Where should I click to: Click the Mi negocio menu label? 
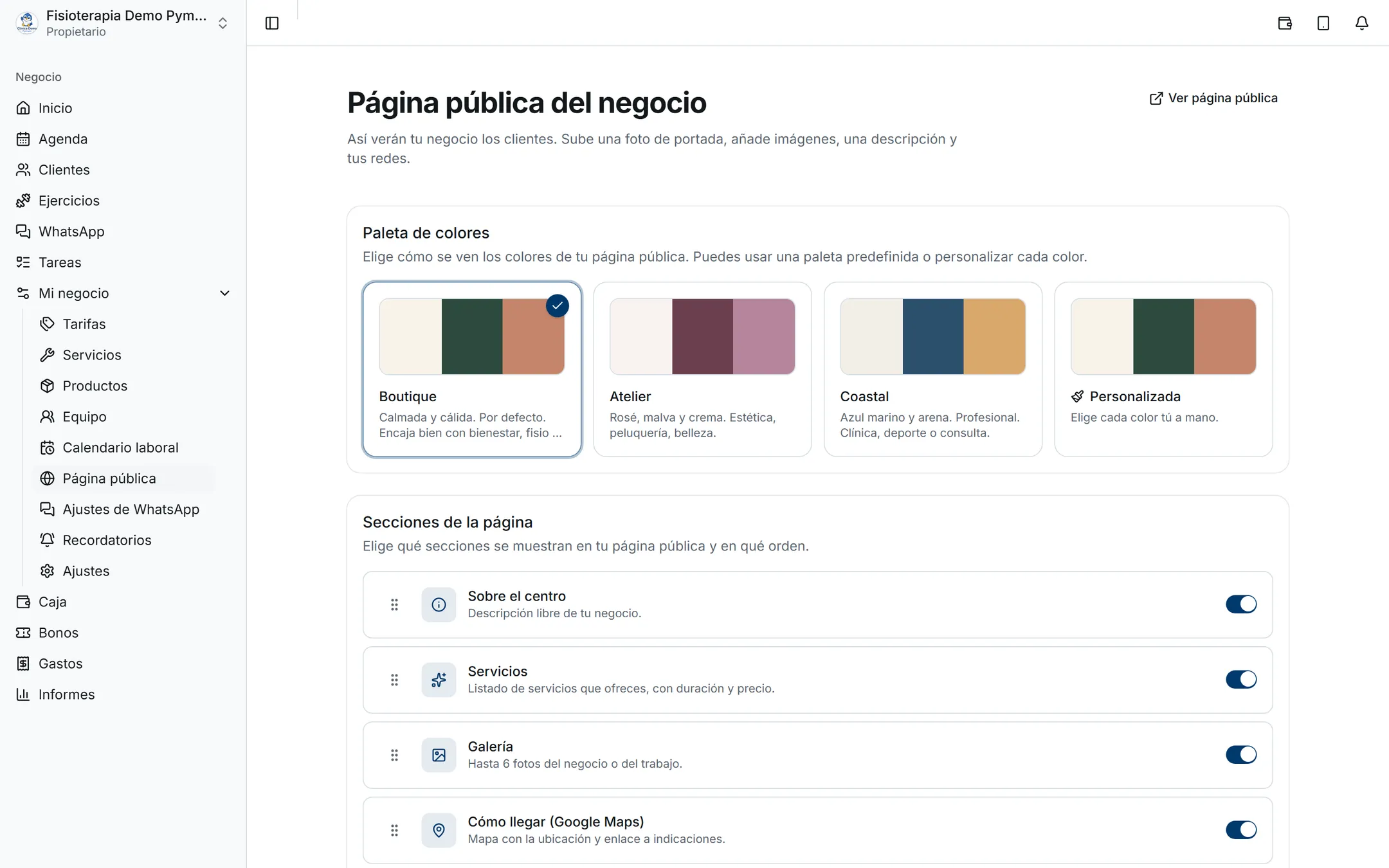pos(74,293)
